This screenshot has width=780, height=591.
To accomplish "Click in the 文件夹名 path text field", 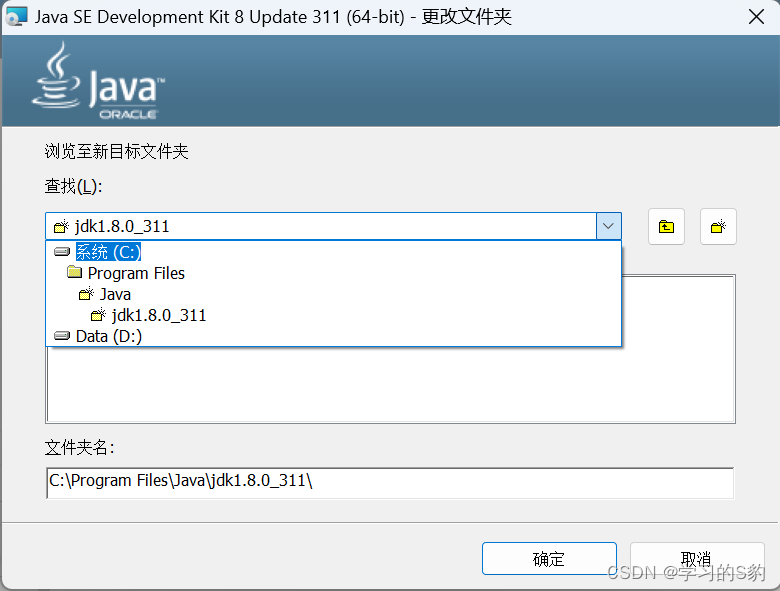I will [x=390, y=481].
